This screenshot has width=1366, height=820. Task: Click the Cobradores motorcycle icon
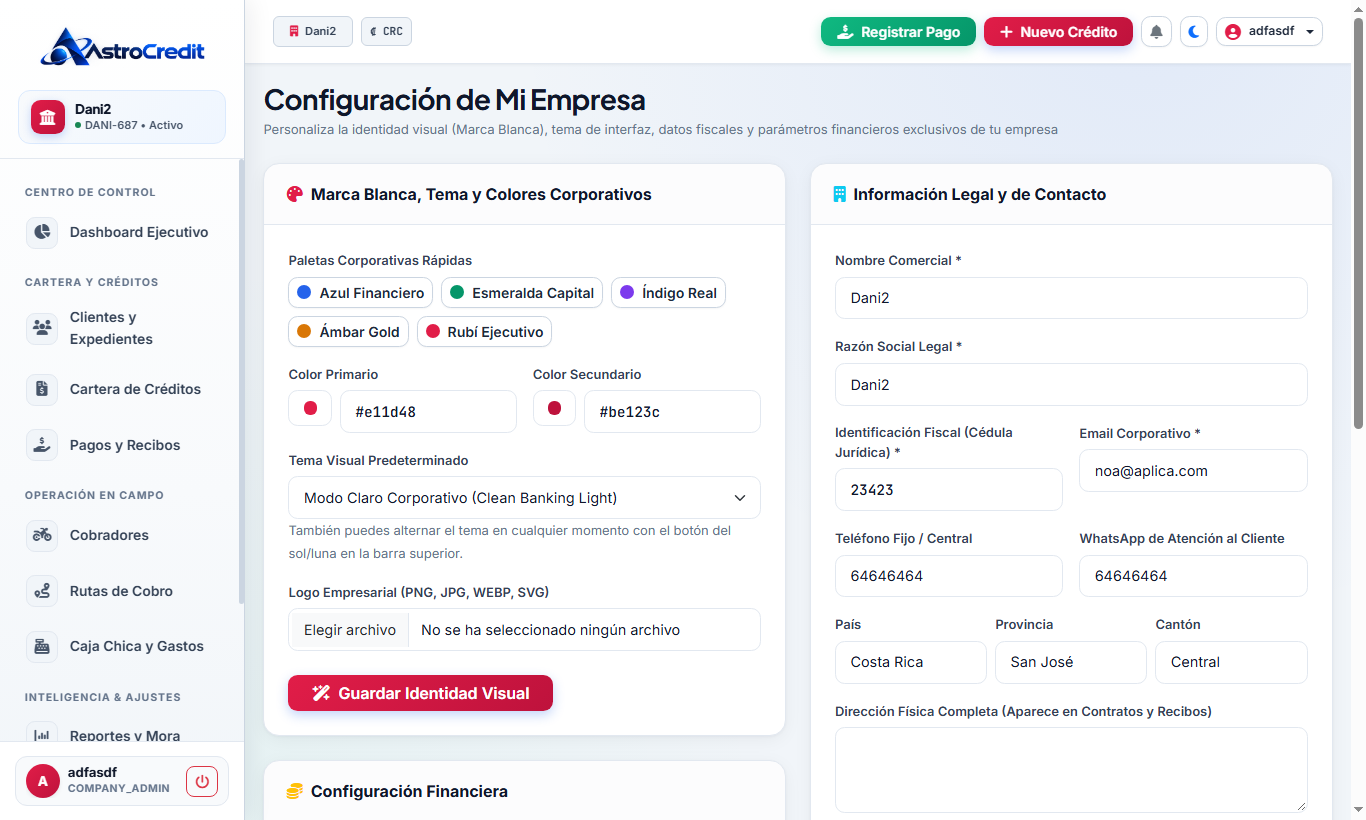42,535
